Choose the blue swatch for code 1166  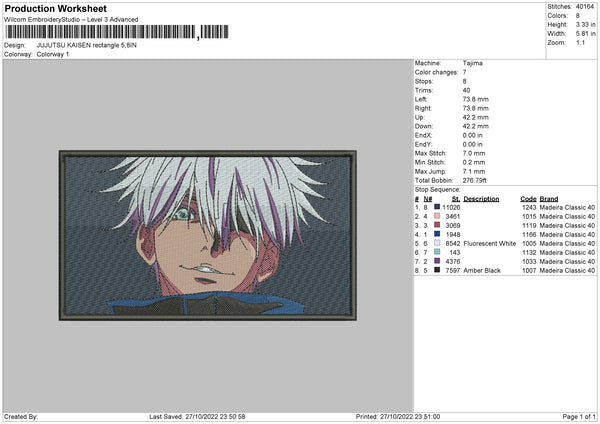click(x=436, y=234)
